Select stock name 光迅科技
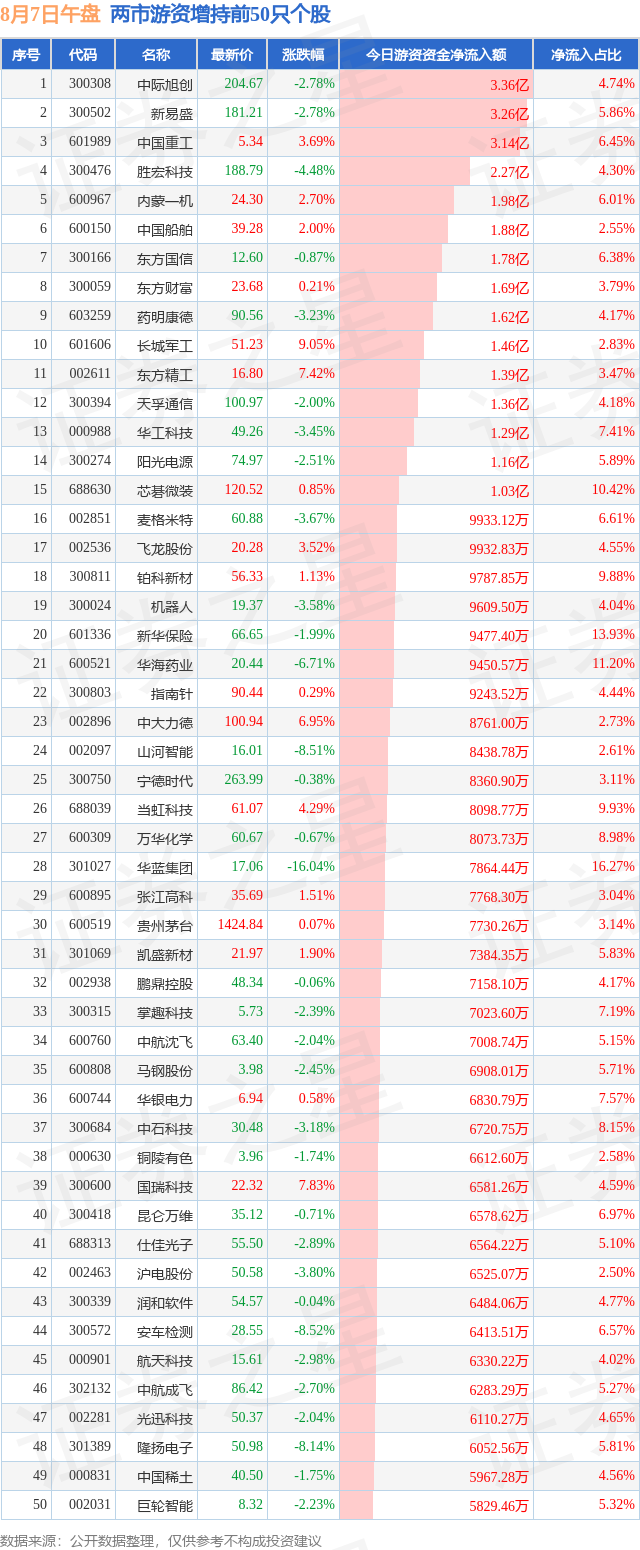This screenshot has width=640, height=1550. (165, 1419)
